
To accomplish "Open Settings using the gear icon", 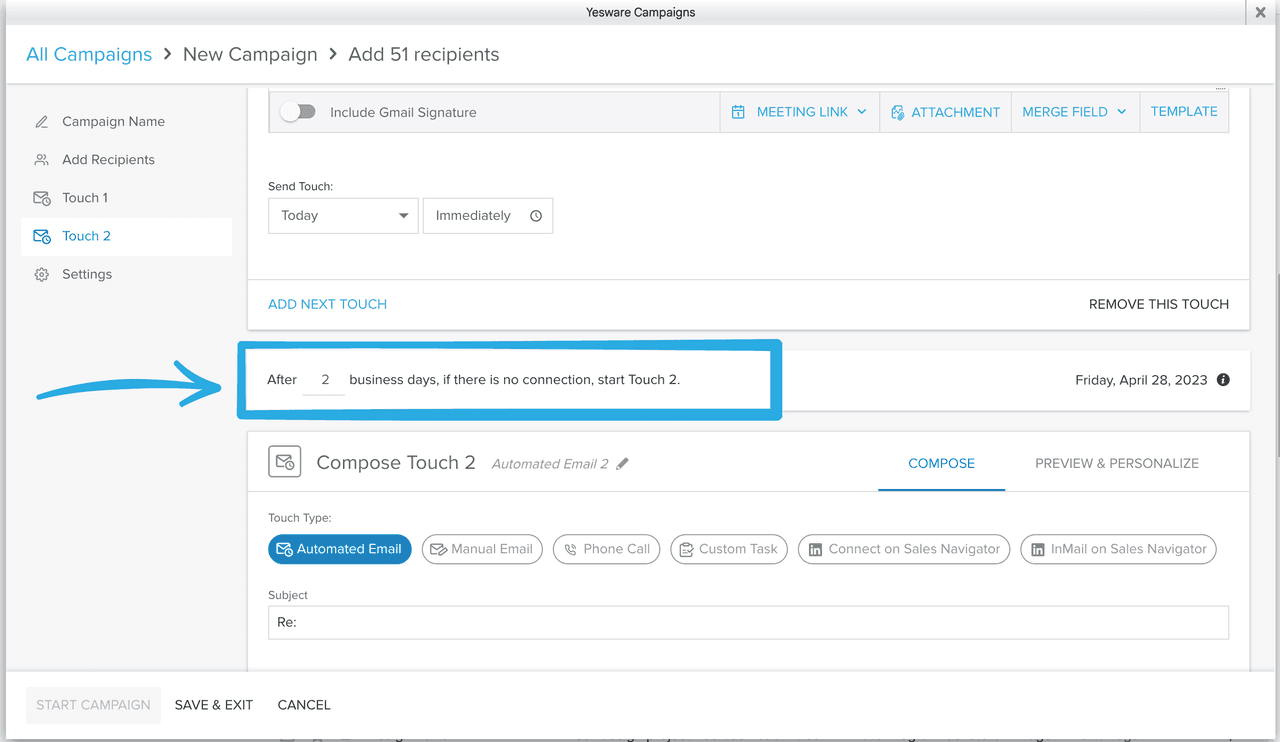I will [40, 273].
